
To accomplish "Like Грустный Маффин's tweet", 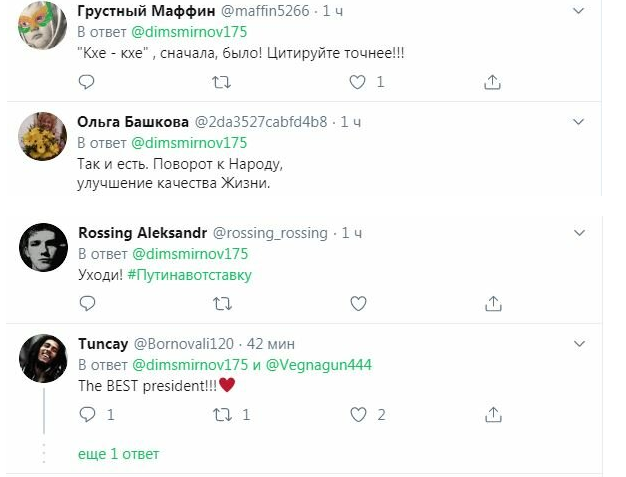I will [358, 82].
